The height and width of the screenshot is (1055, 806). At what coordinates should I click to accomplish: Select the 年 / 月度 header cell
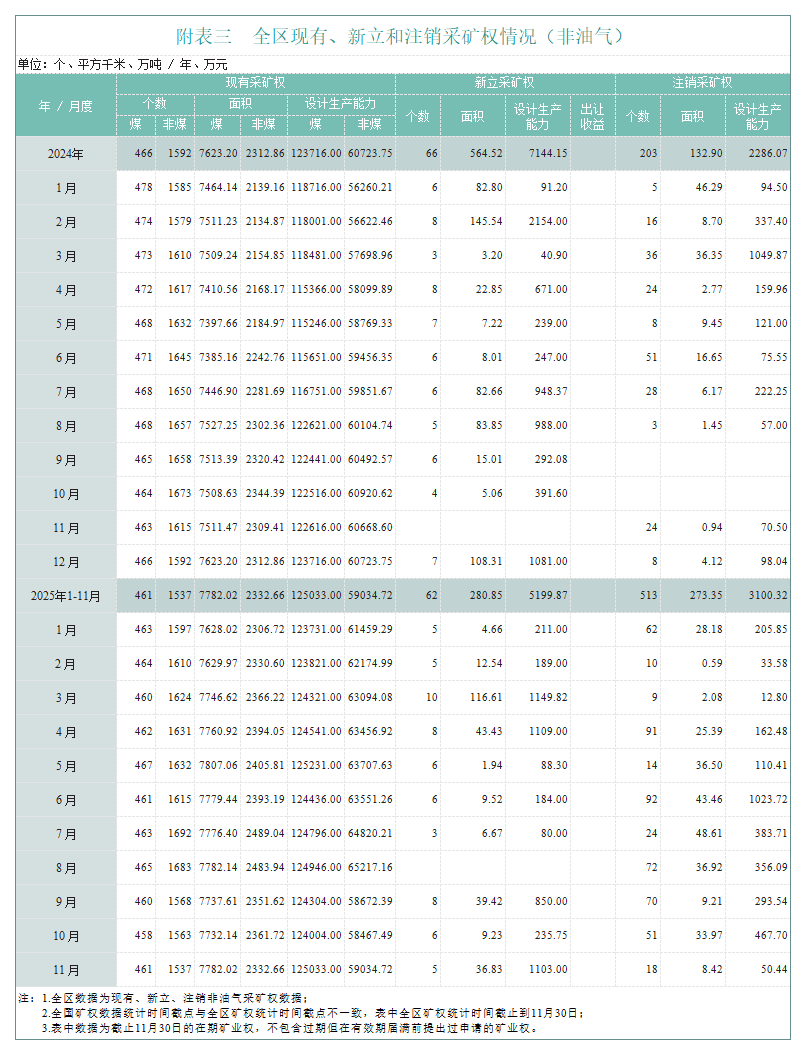66,105
